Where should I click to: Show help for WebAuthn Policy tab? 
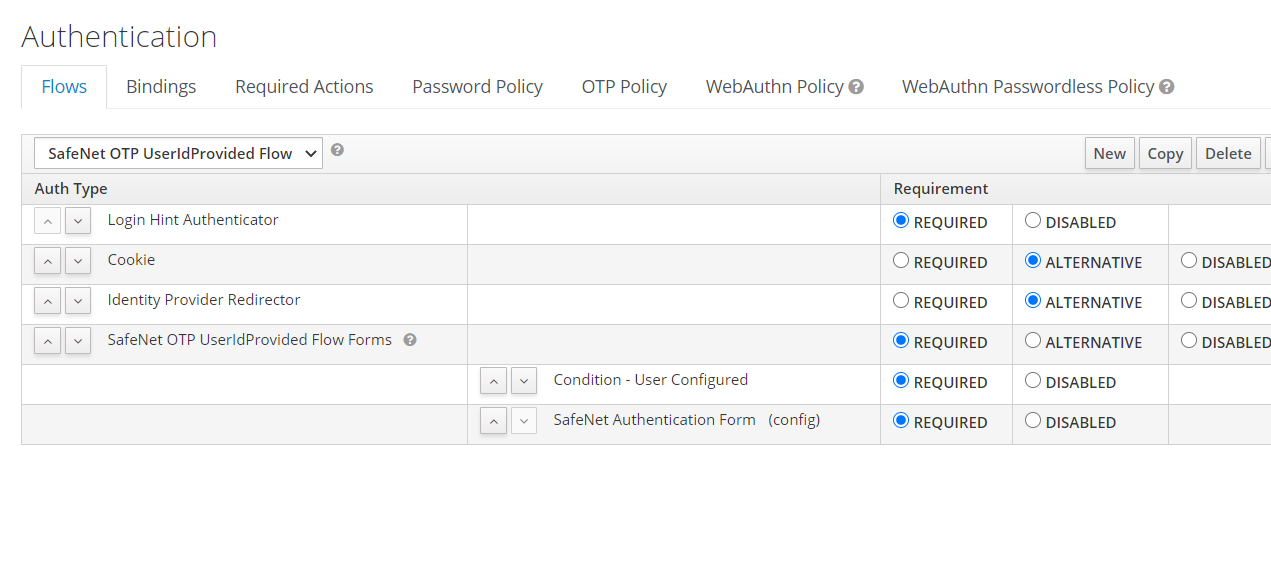856,87
